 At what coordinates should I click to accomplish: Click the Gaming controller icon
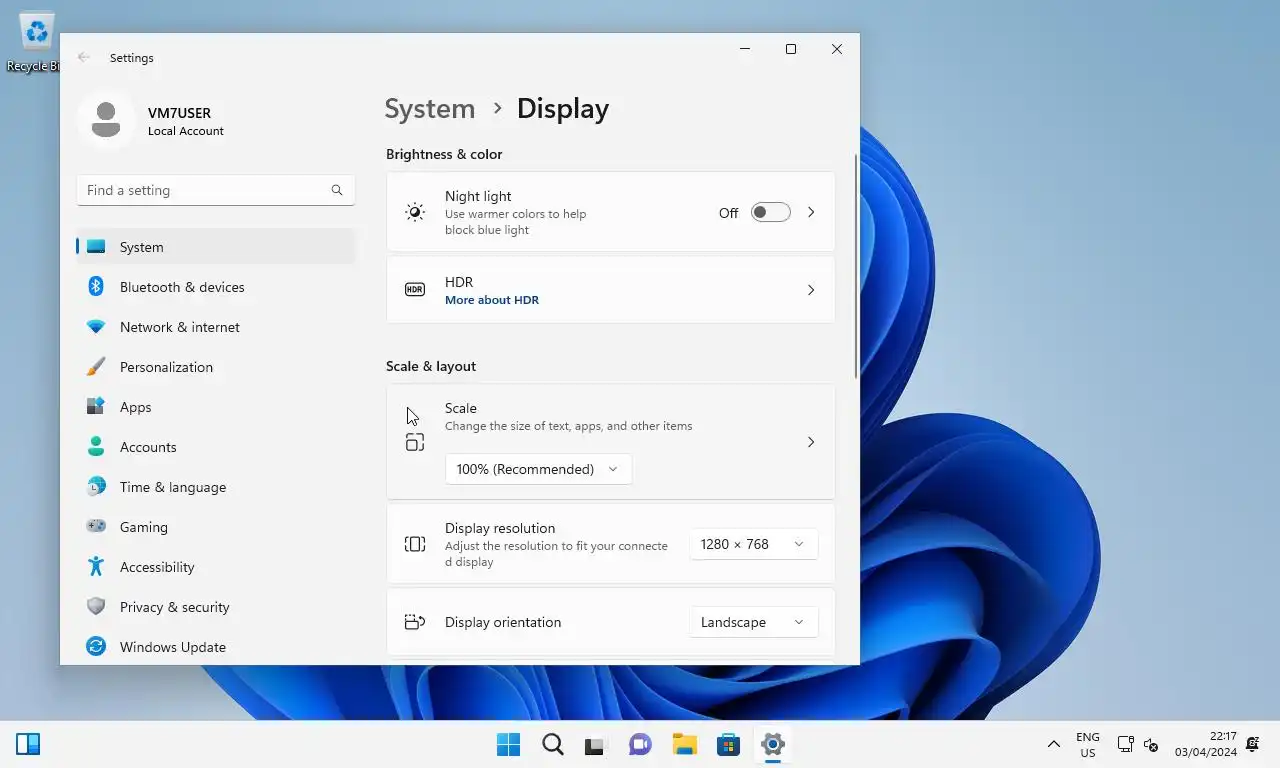pyautogui.click(x=96, y=527)
